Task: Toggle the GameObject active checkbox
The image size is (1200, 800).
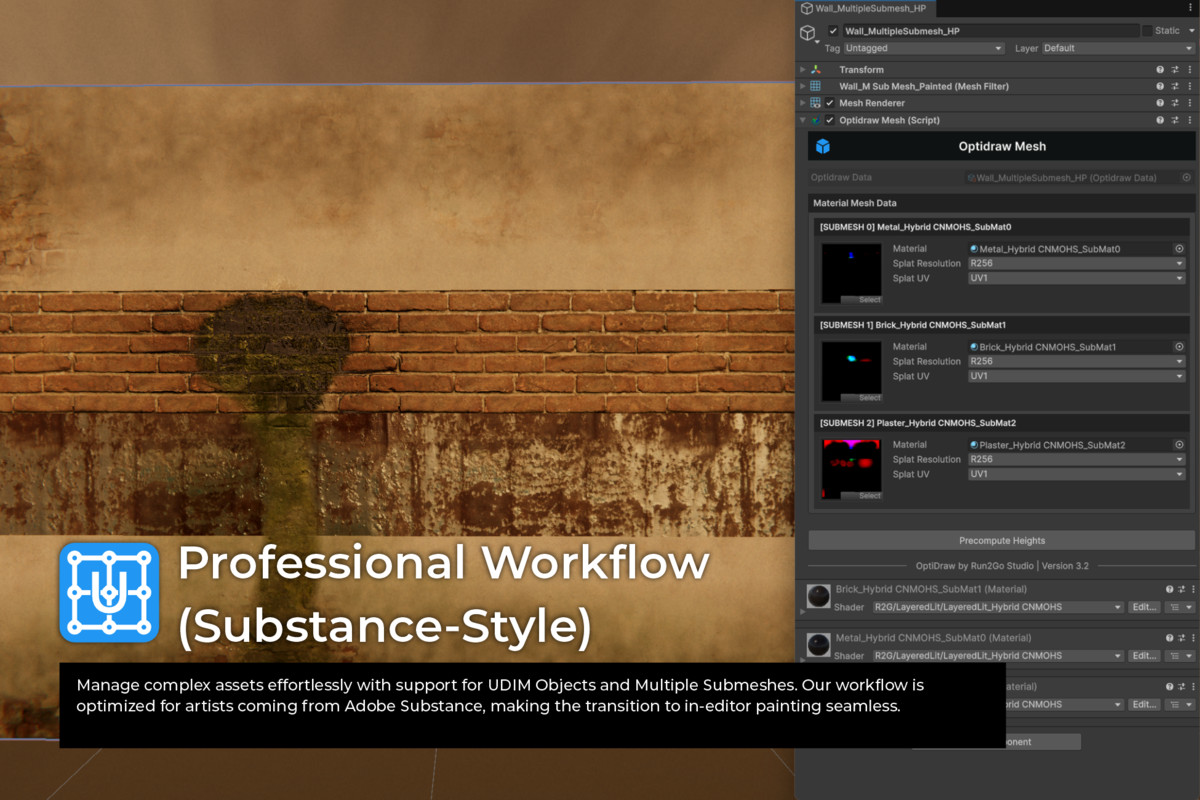Action: coord(833,31)
